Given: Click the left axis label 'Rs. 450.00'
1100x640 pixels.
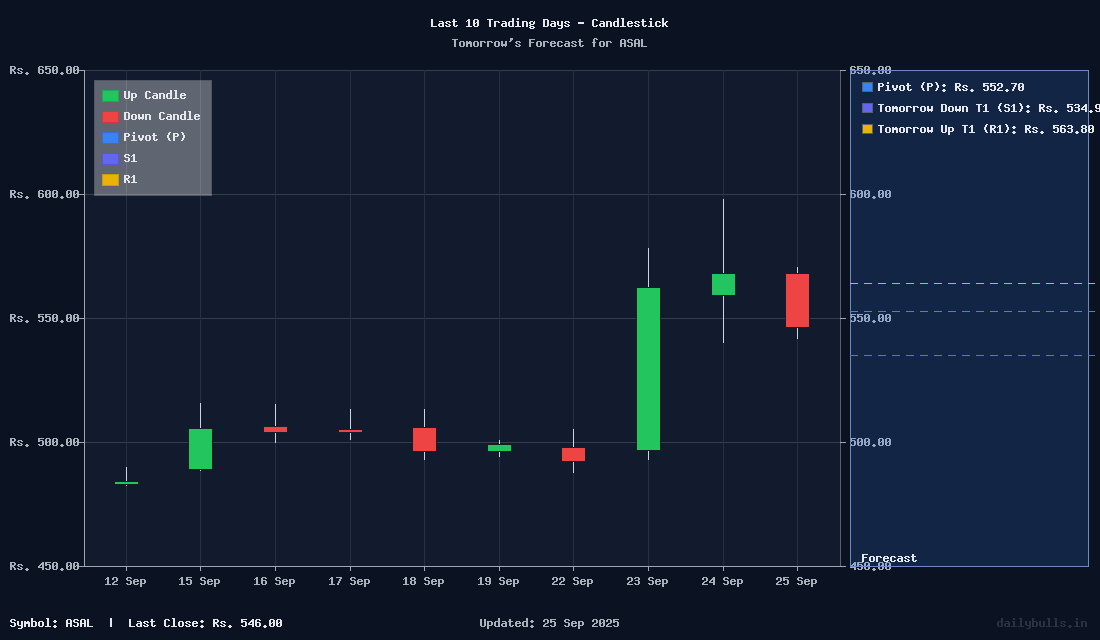Looking at the screenshot, I should pyautogui.click(x=45, y=566).
